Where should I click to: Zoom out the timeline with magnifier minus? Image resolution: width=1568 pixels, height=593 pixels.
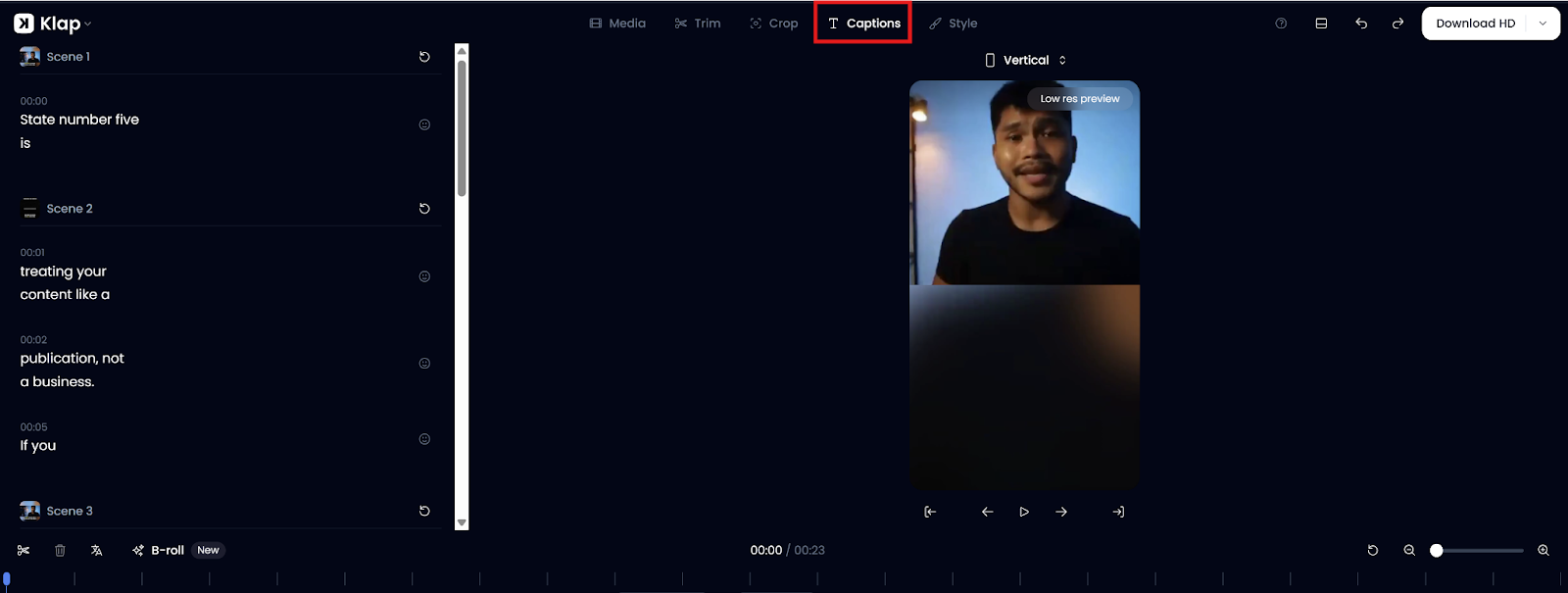[1409, 551]
